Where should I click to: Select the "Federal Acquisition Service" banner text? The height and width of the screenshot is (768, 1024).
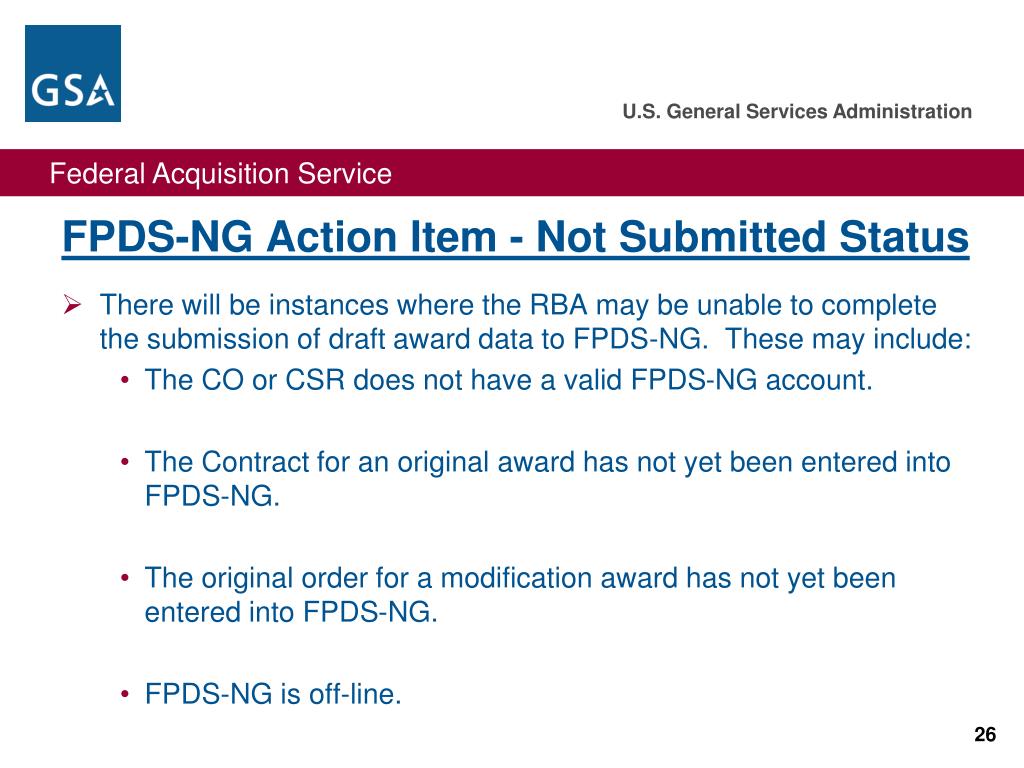point(220,174)
